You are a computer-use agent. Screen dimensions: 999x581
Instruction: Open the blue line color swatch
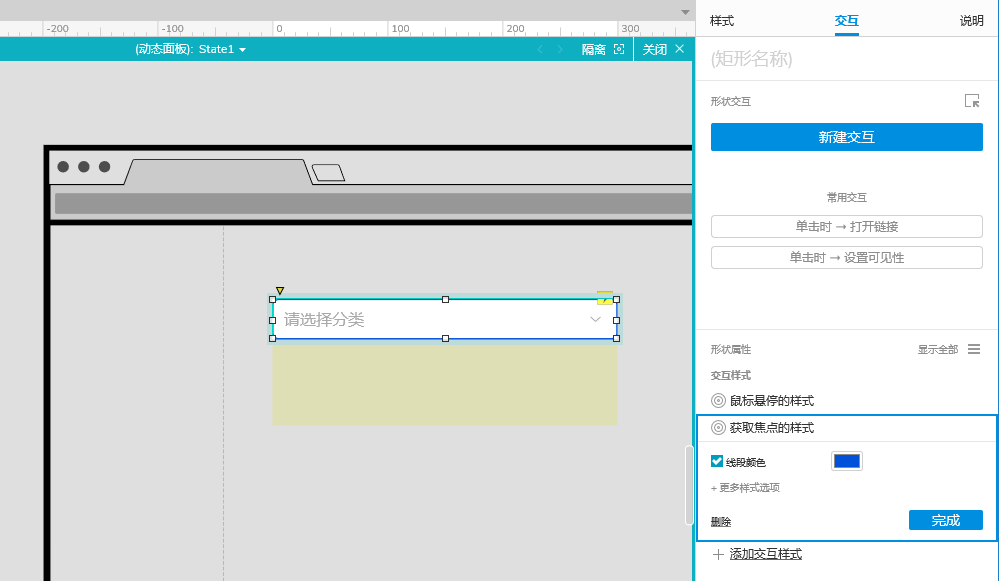coord(847,461)
